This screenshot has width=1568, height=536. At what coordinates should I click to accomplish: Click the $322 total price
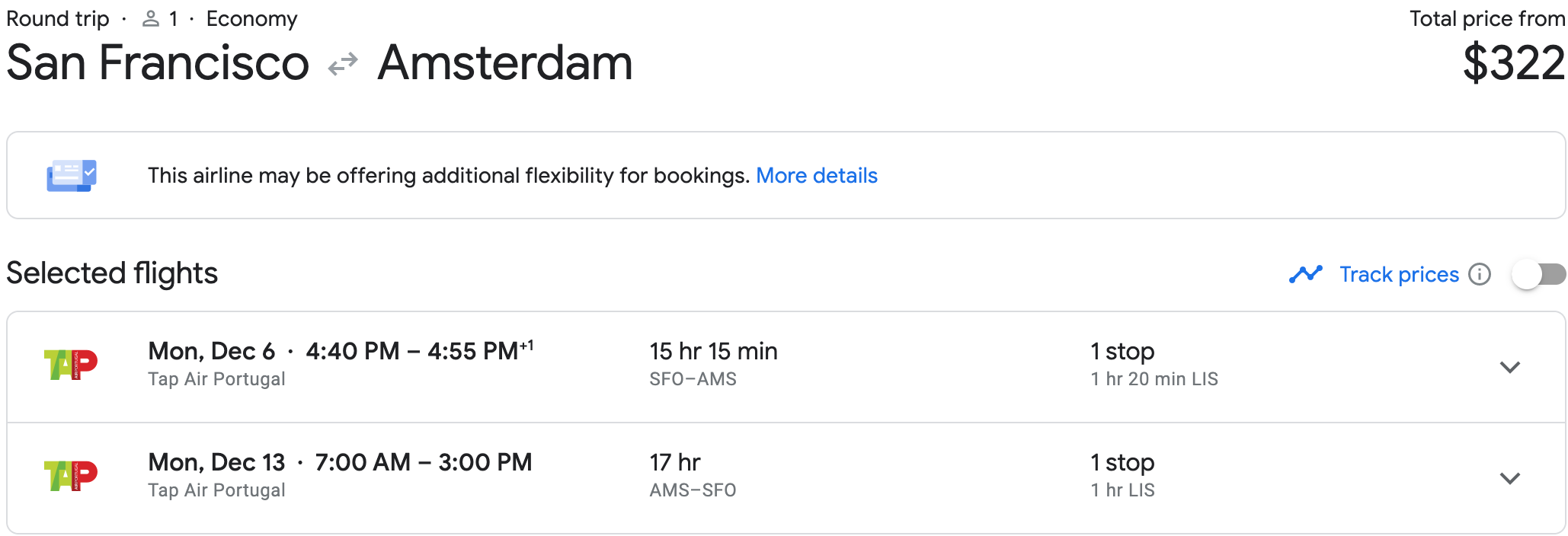(x=1513, y=63)
